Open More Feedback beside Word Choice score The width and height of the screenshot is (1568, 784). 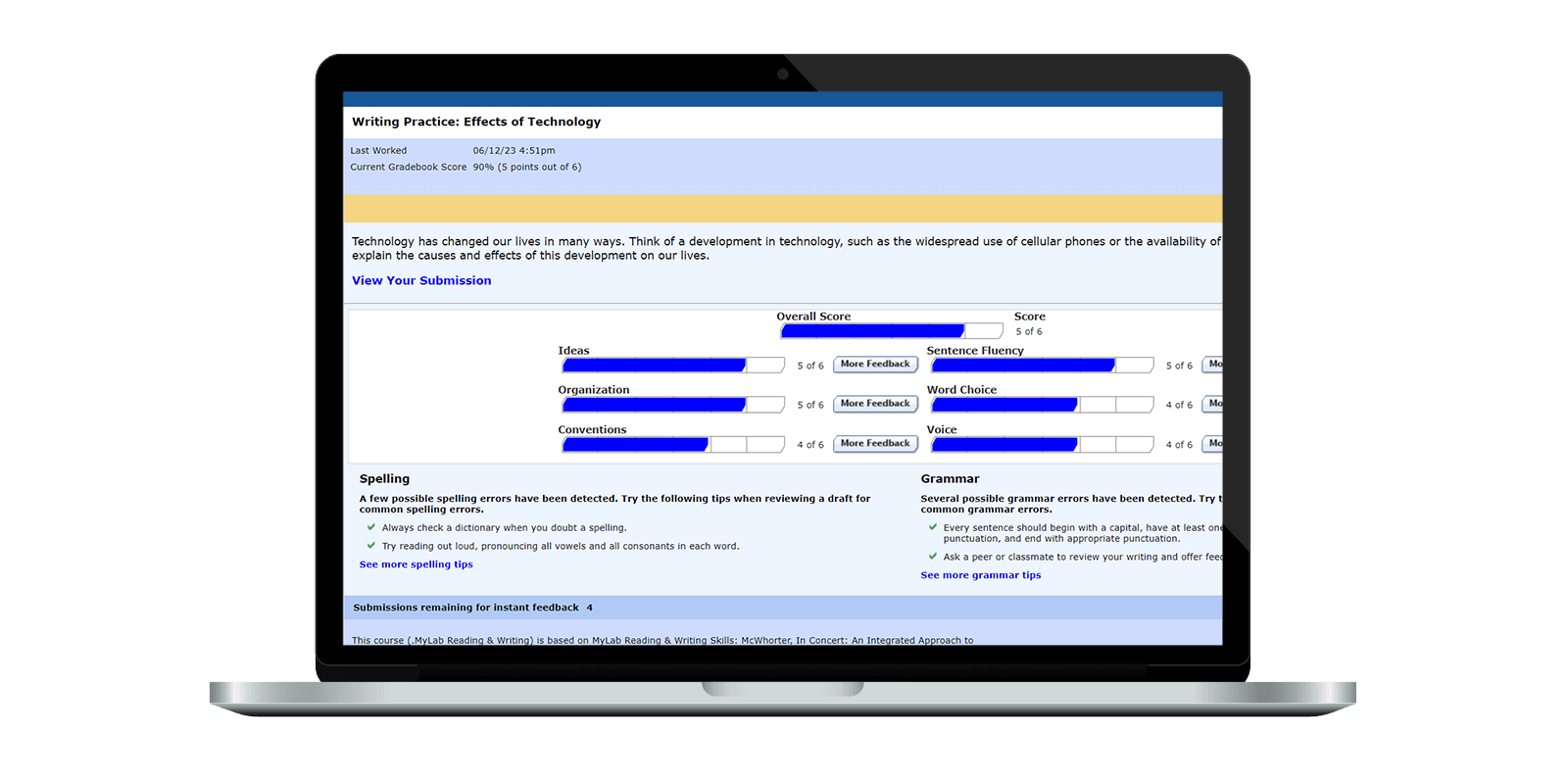coord(1212,404)
